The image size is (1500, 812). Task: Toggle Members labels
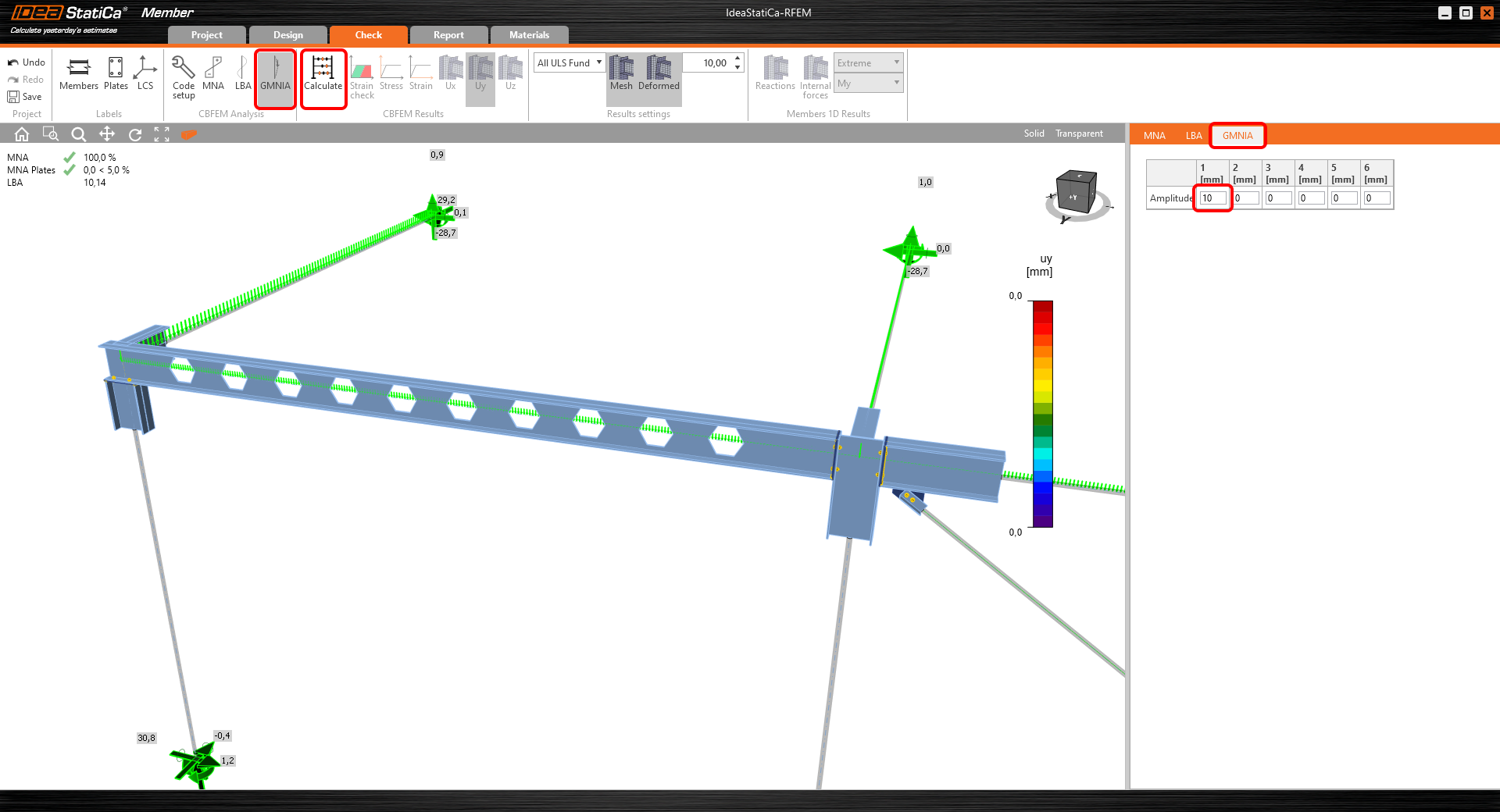79,75
